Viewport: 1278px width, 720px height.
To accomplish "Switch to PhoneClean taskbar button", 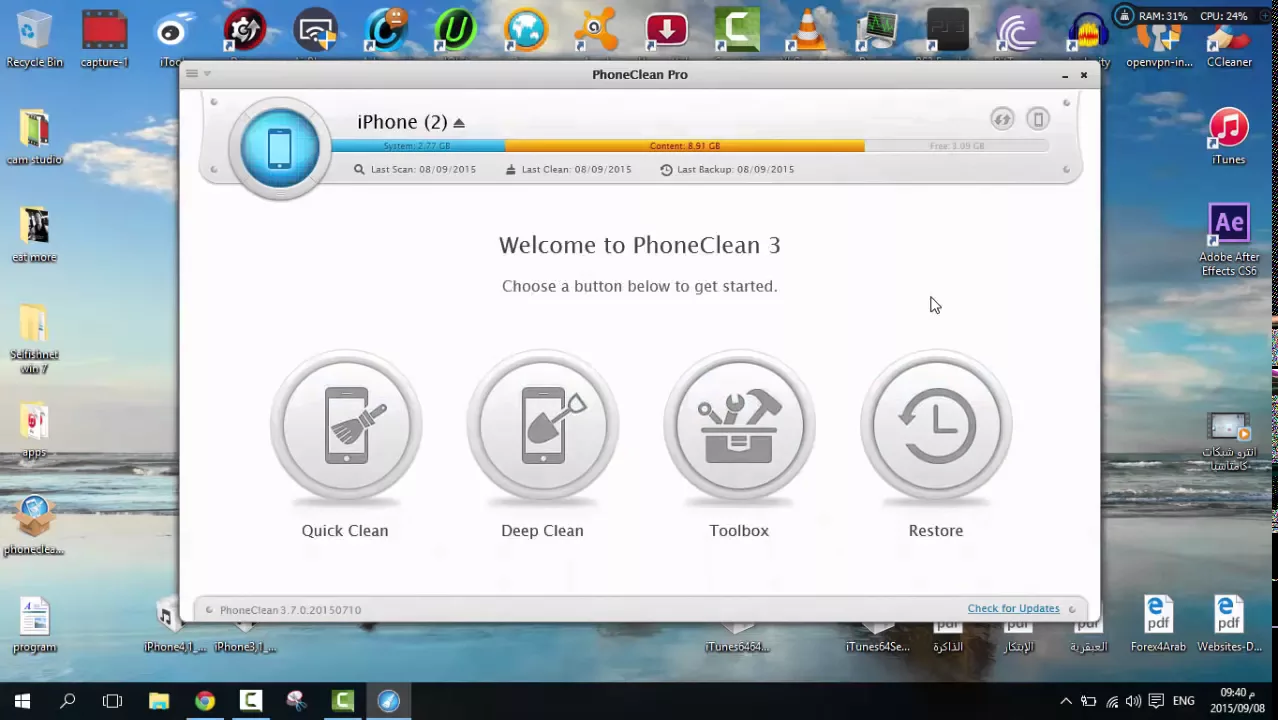I will (389, 701).
